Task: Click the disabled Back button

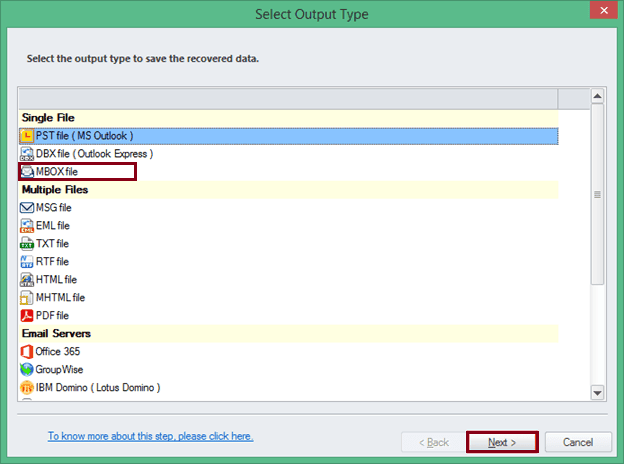Action: (x=434, y=442)
